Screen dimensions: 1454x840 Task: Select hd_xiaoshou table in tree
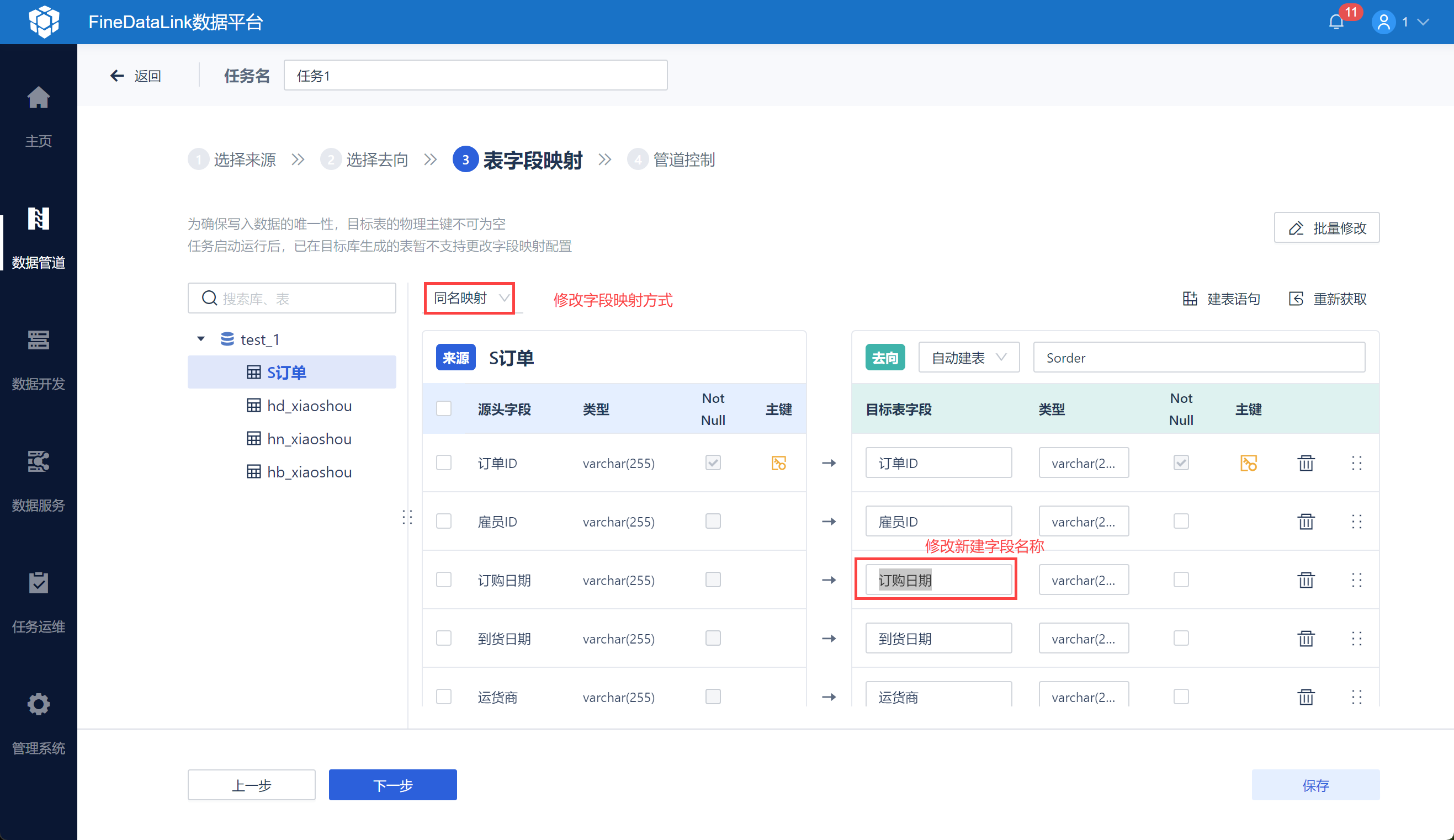[309, 406]
